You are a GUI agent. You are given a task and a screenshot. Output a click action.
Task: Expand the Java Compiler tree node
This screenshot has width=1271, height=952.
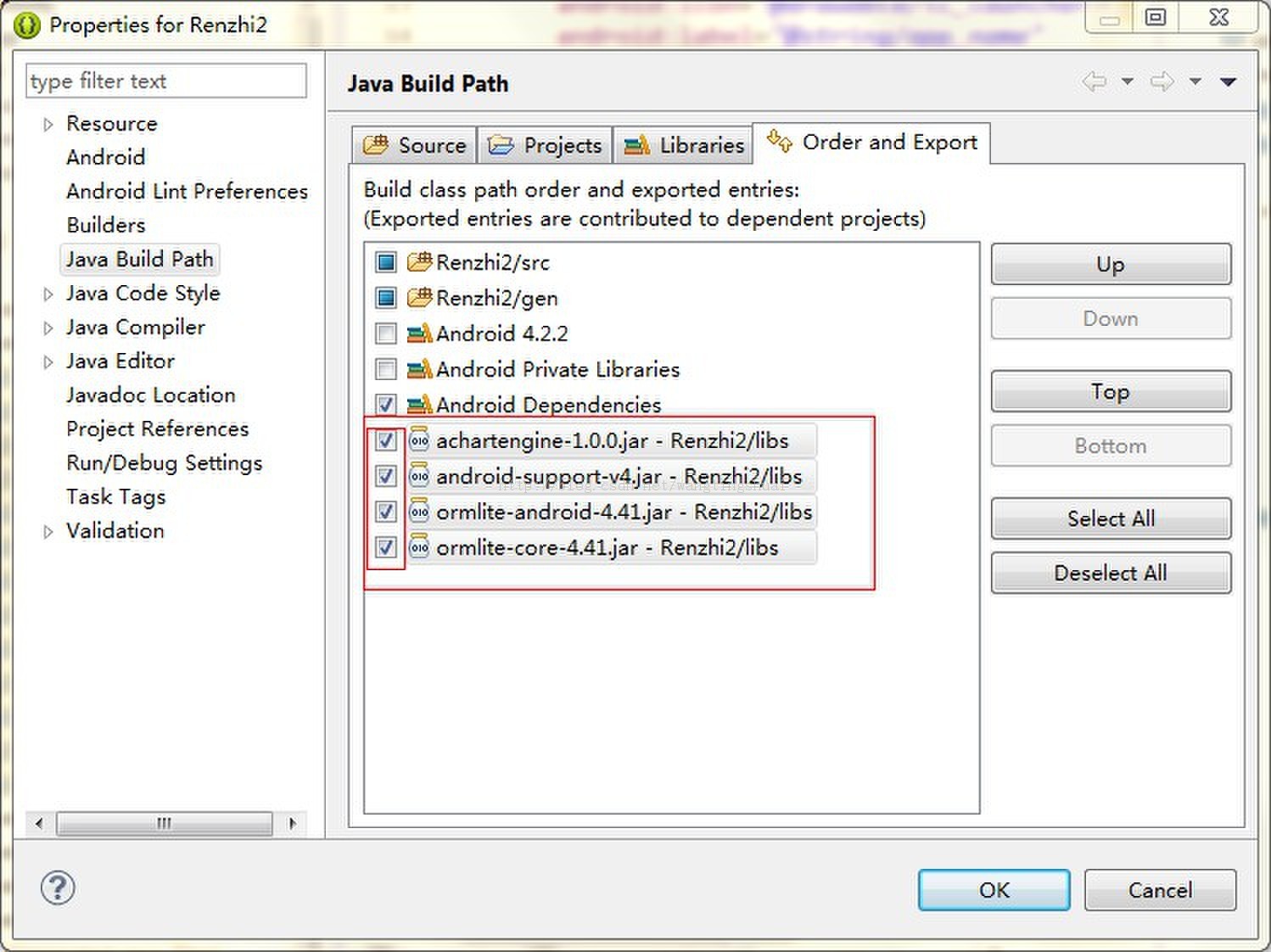coord(48,328)
